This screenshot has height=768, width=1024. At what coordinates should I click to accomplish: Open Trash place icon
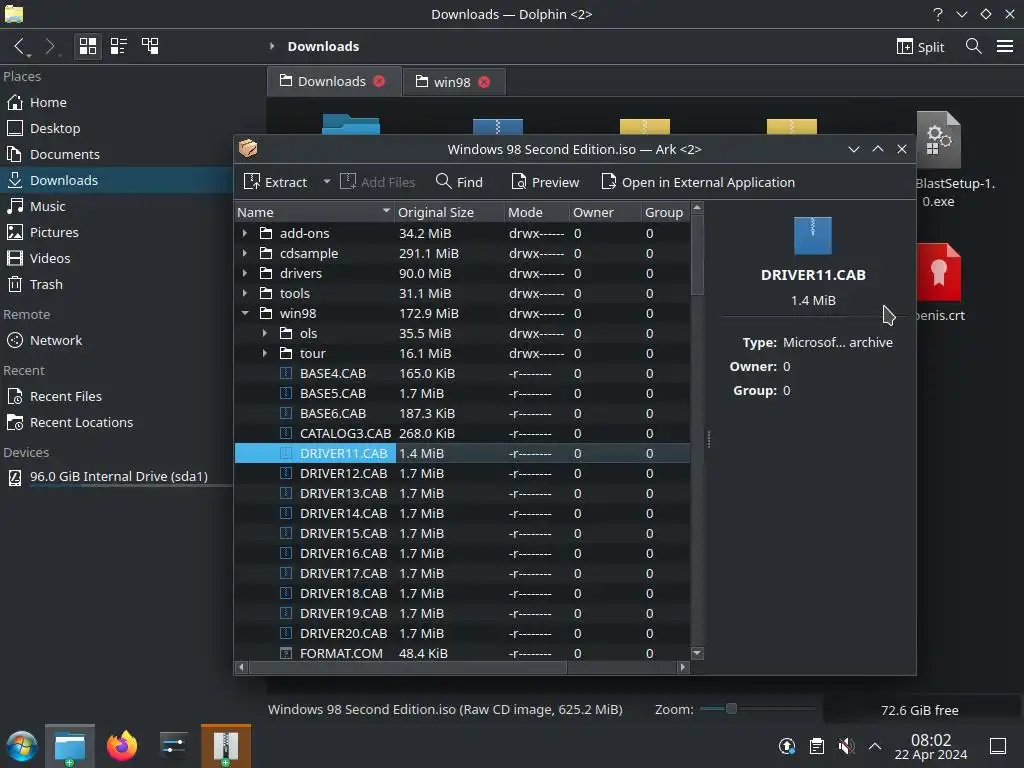click(14, 284)
